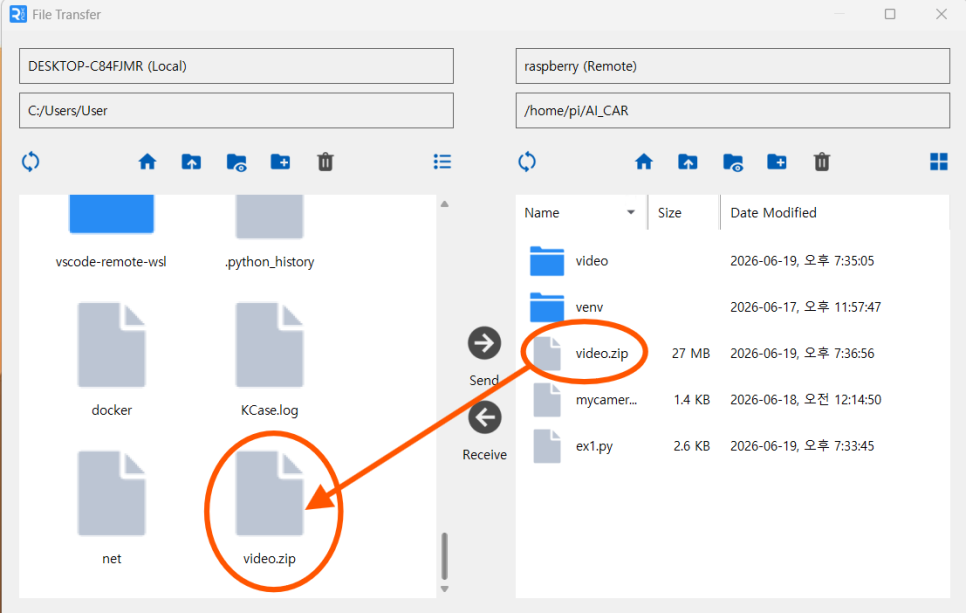The image size is (966, 613).
Task: Click the local pane scroll up arrow
Action: tap(445, 204)
